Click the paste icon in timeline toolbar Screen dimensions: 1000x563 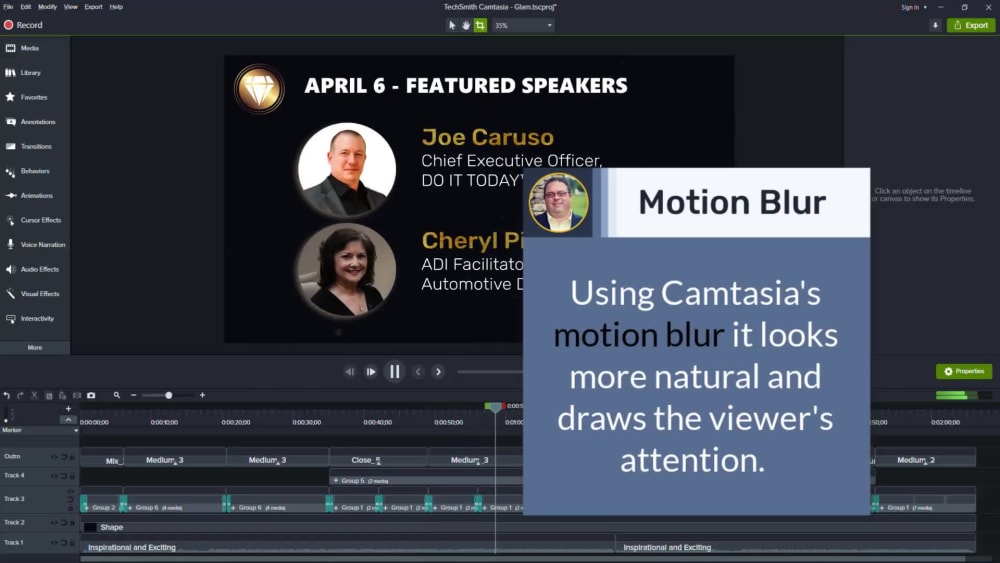coord(62,395)
